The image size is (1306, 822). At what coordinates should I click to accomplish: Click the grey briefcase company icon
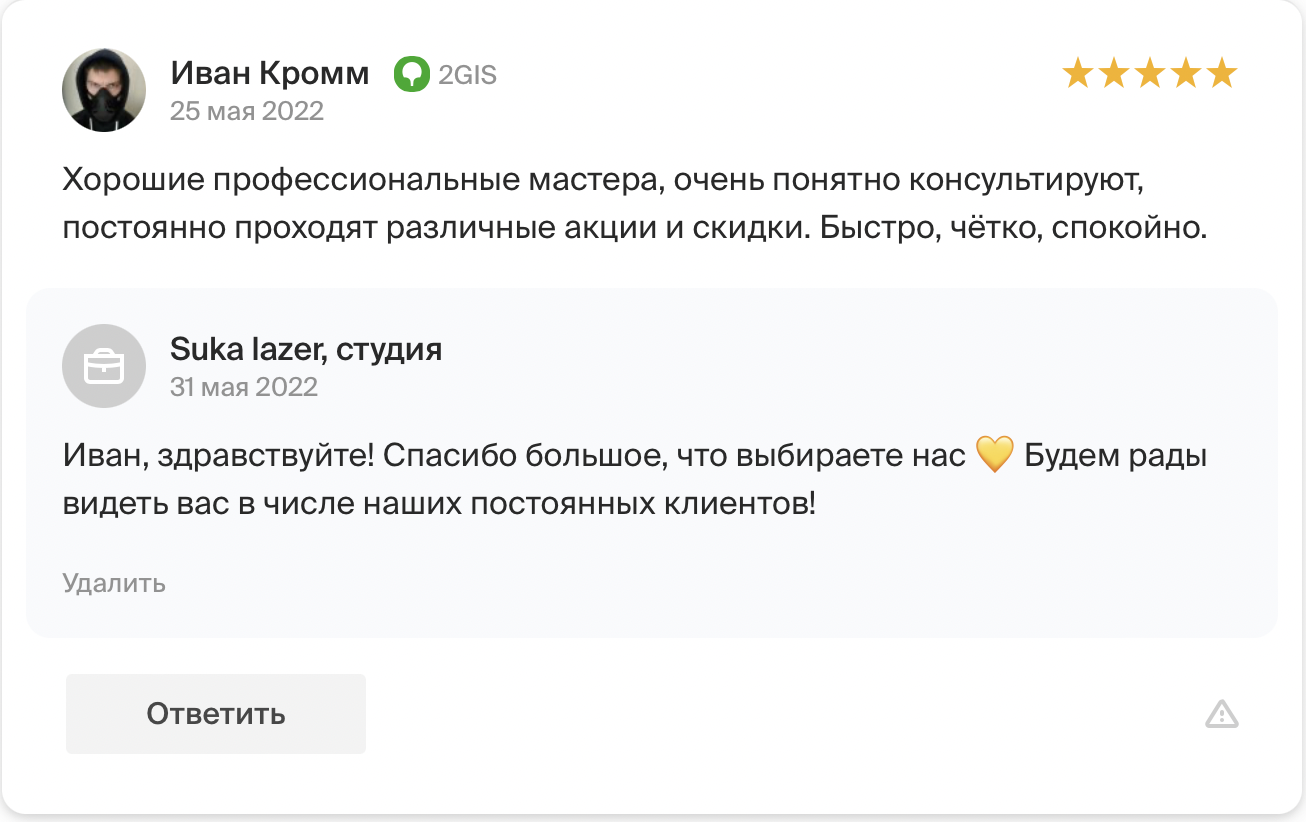(104, 366)
